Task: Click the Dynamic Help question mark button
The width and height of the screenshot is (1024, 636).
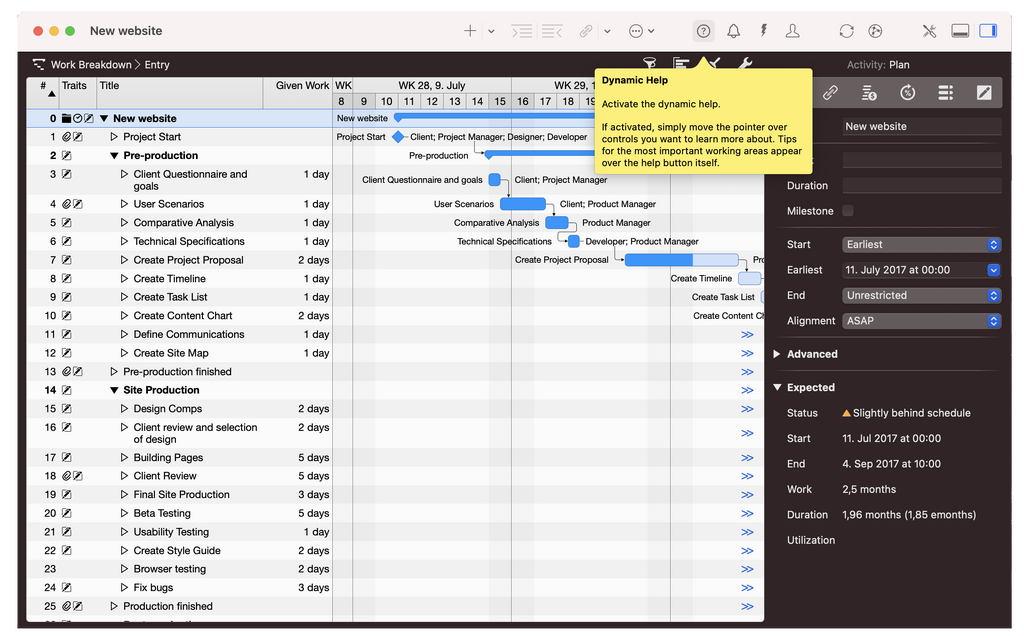Action: 703,31
